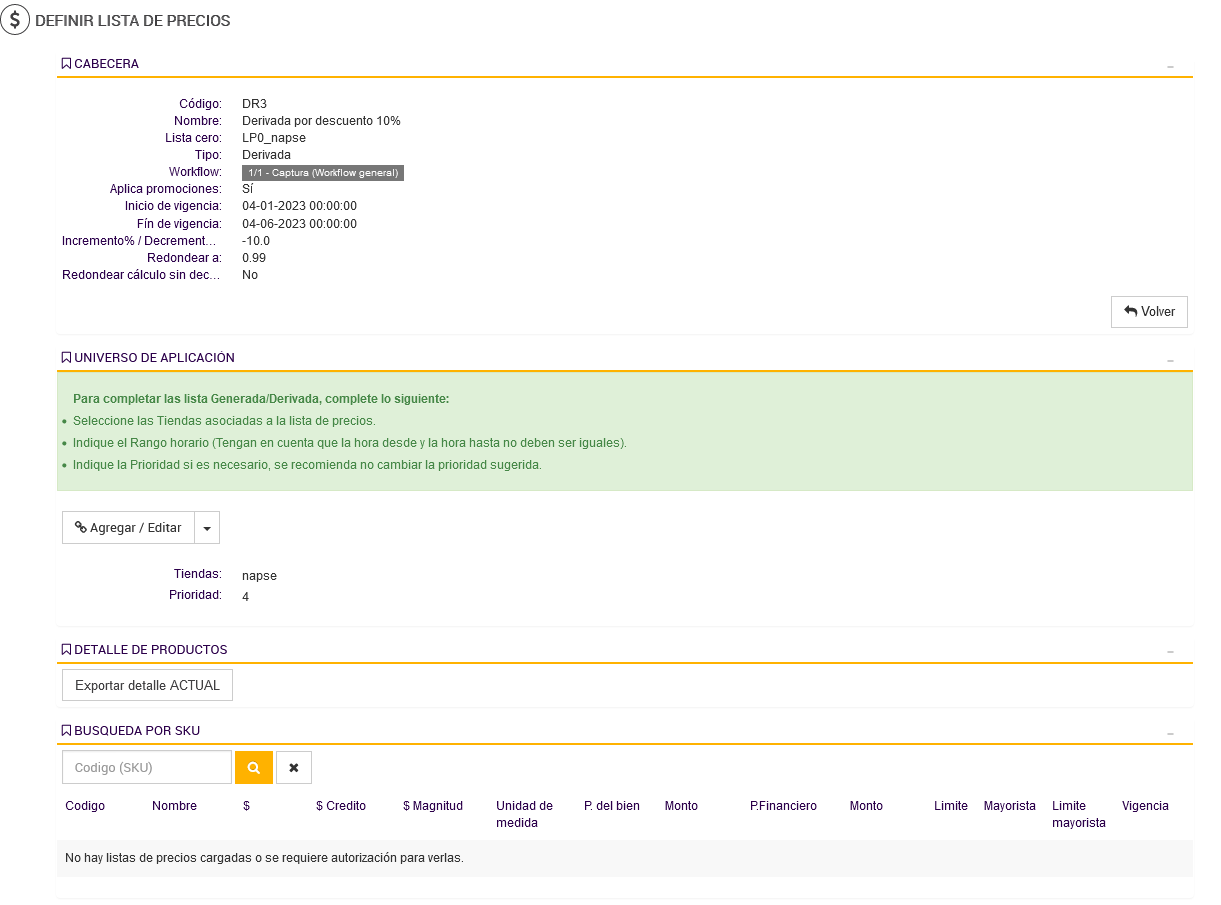Click the Vigencia column header

(x=1145, y=806)
